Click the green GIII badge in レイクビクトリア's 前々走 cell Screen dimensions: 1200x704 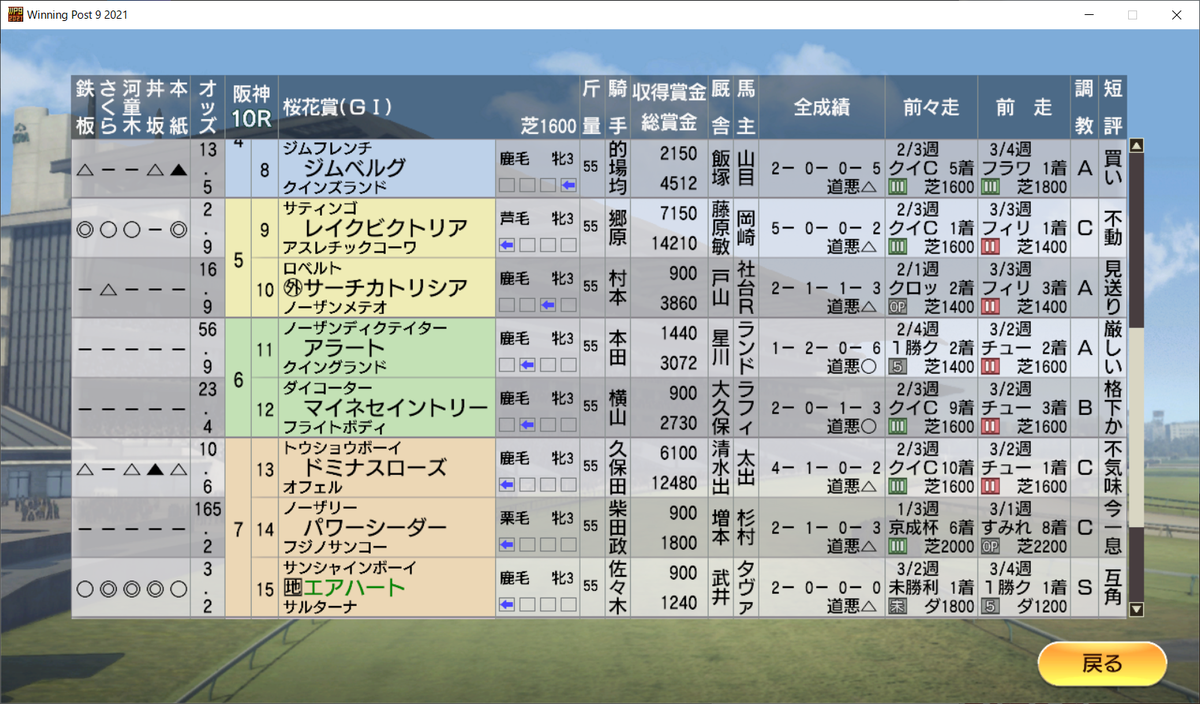(x=897, y=246)
